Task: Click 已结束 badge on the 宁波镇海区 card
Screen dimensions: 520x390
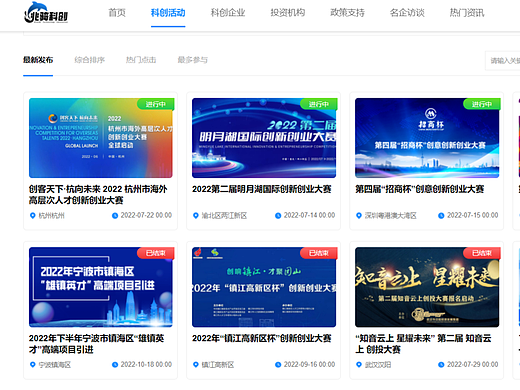Action: coord(156,253)
